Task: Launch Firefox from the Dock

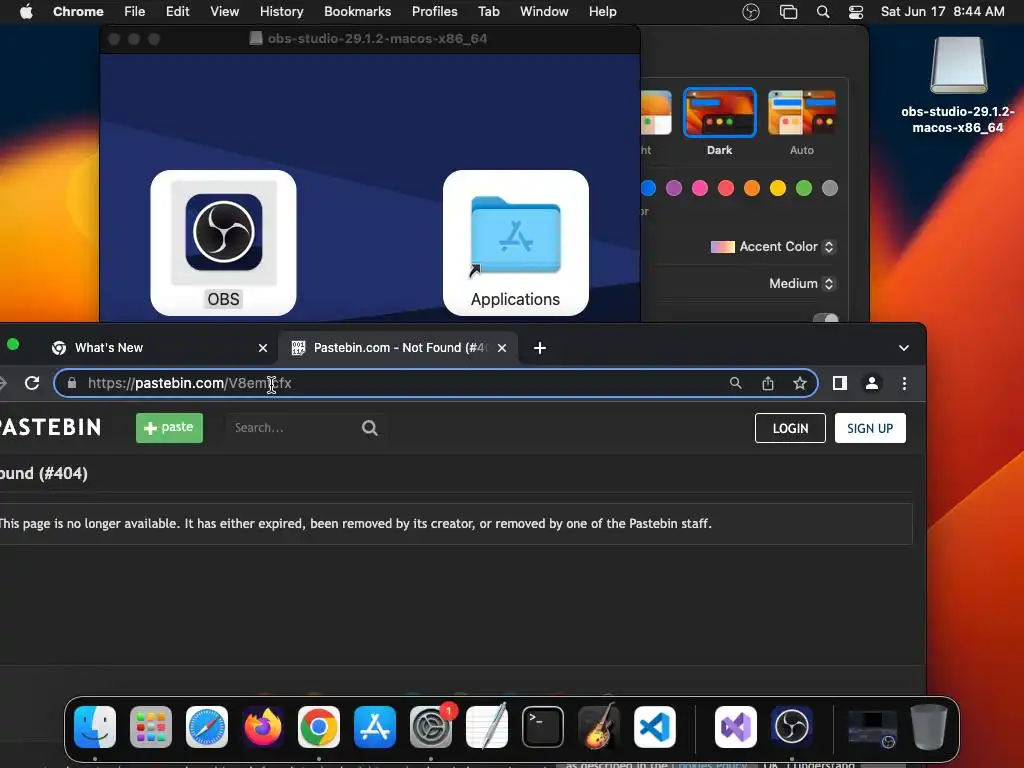Action: (263, 727)
